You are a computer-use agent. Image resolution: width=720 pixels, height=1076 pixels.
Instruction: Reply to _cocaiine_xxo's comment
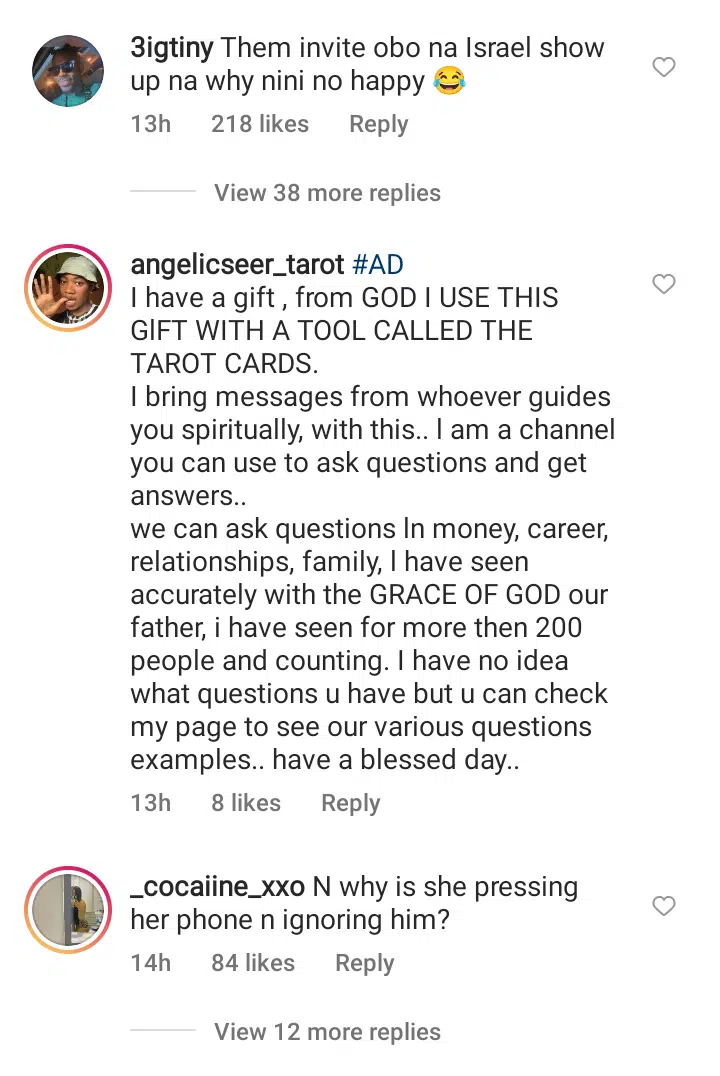click(x=364, y=963)
